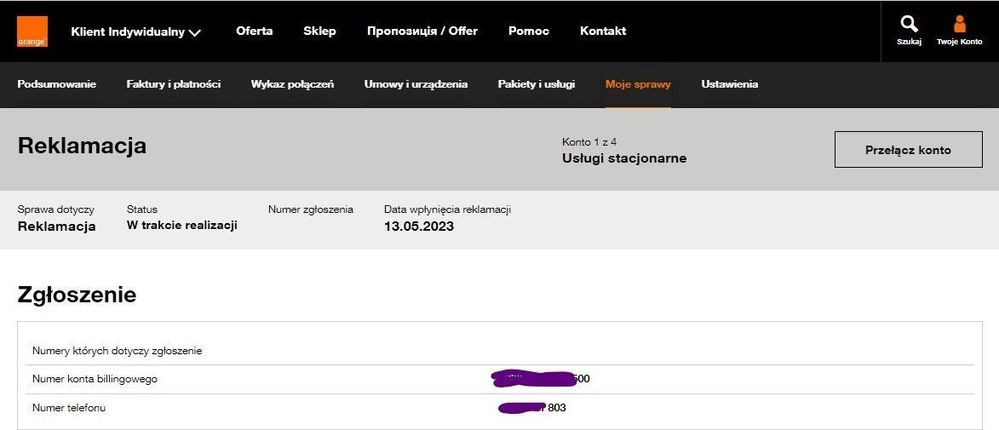
Task: Open the Twoje Konto user icon
Action: (959, 25)
